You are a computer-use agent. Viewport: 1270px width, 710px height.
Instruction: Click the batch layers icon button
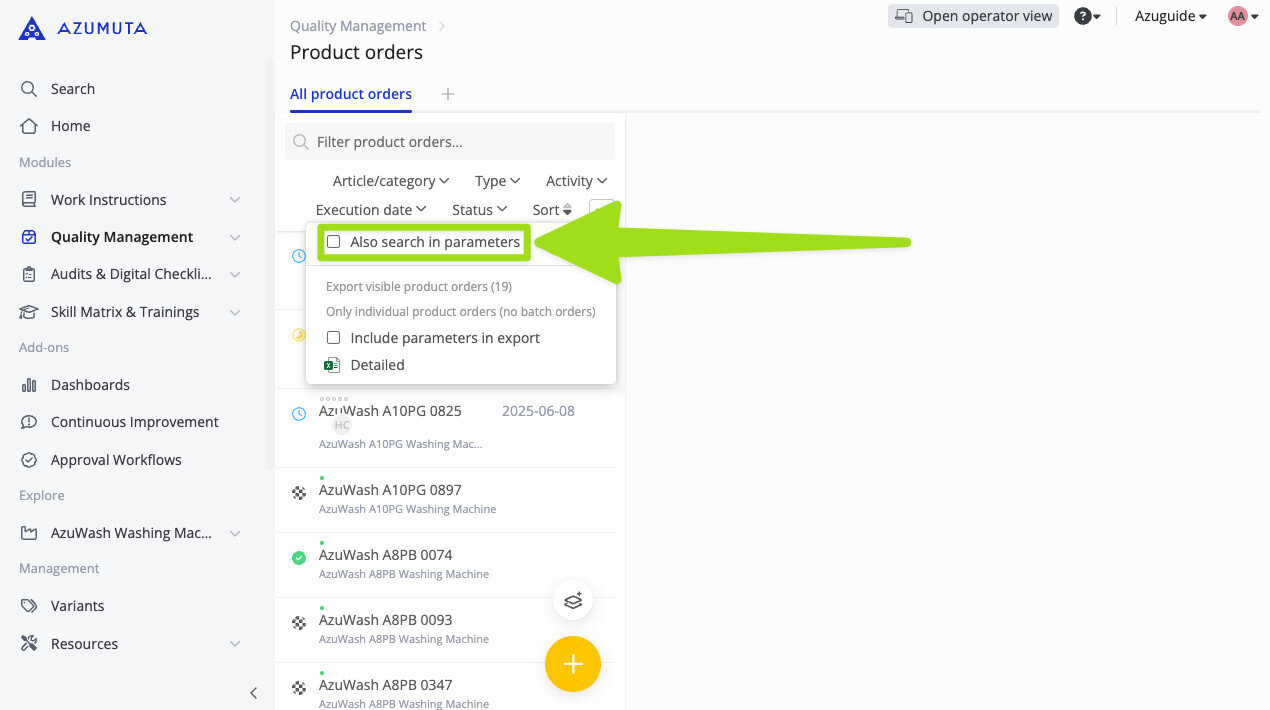coord(573,601)
